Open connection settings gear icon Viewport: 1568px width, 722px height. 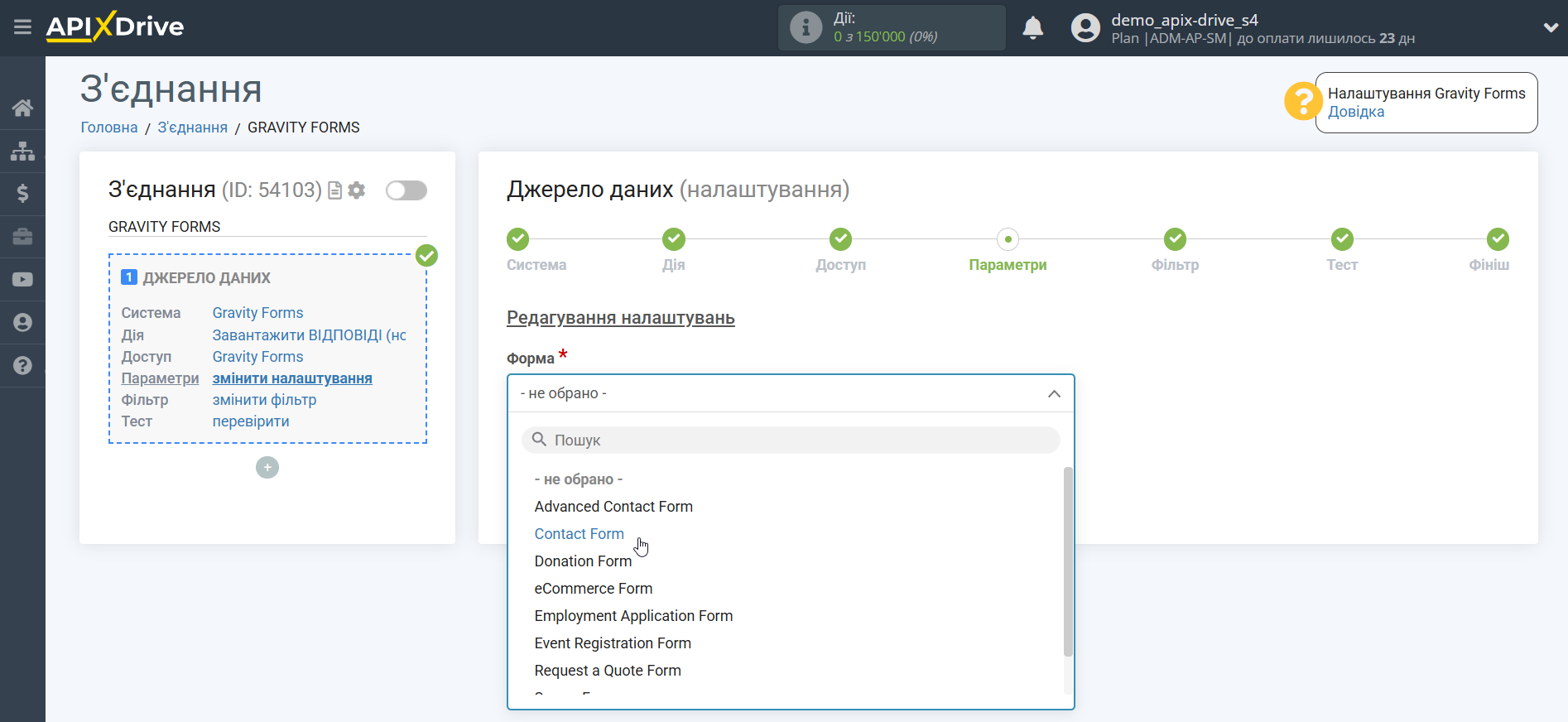click(x=357, y=190)
